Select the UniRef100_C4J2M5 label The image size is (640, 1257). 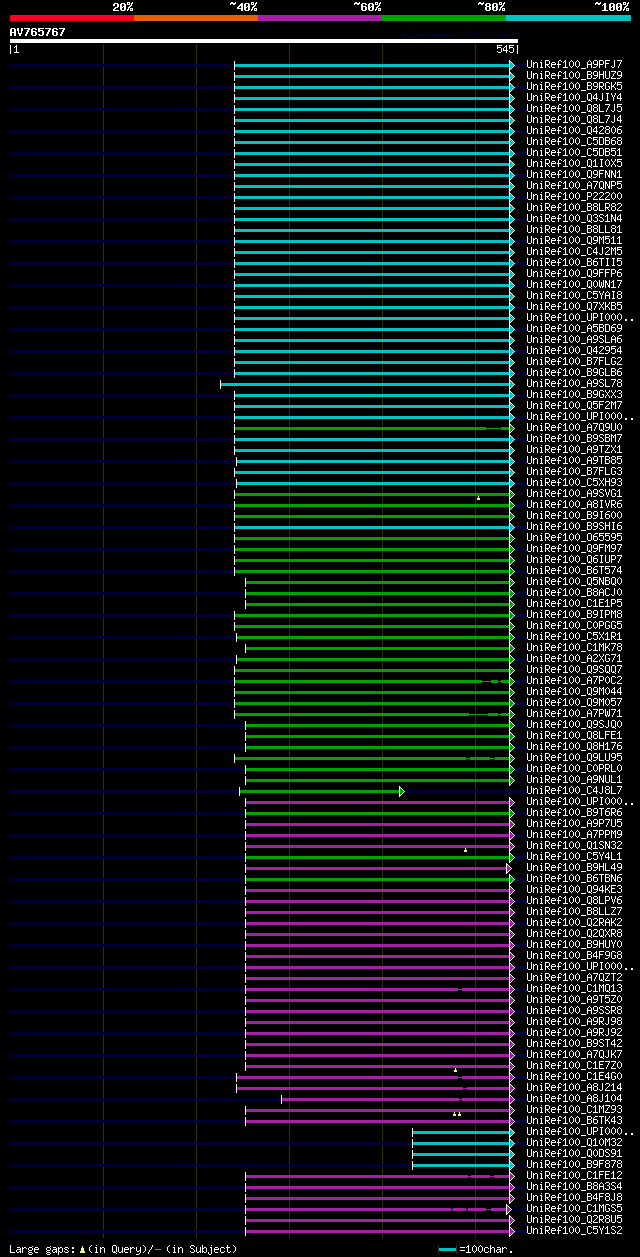(x=574, y=251)
